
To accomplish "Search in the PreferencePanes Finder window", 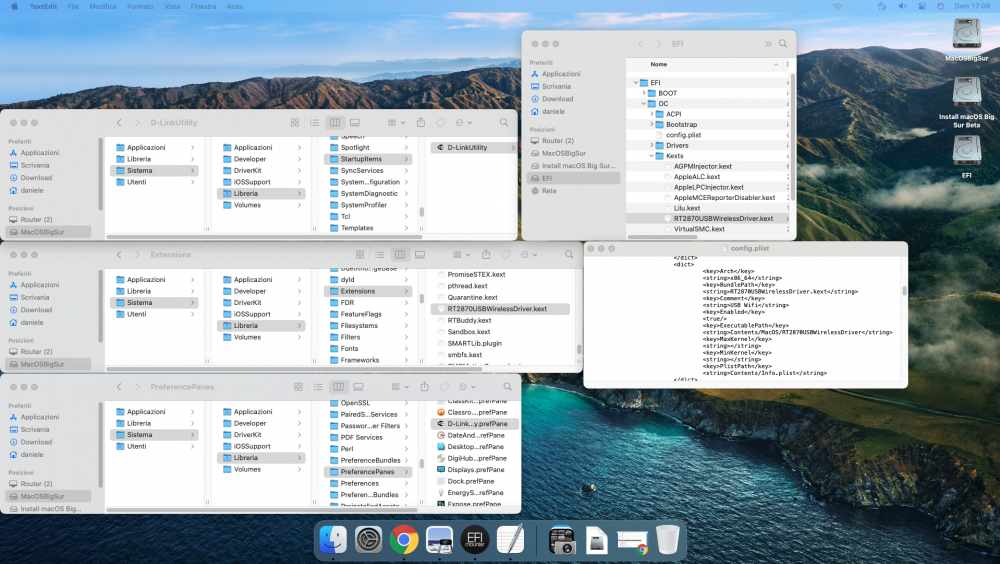I will pyautogui.click(x=508, y=387).
